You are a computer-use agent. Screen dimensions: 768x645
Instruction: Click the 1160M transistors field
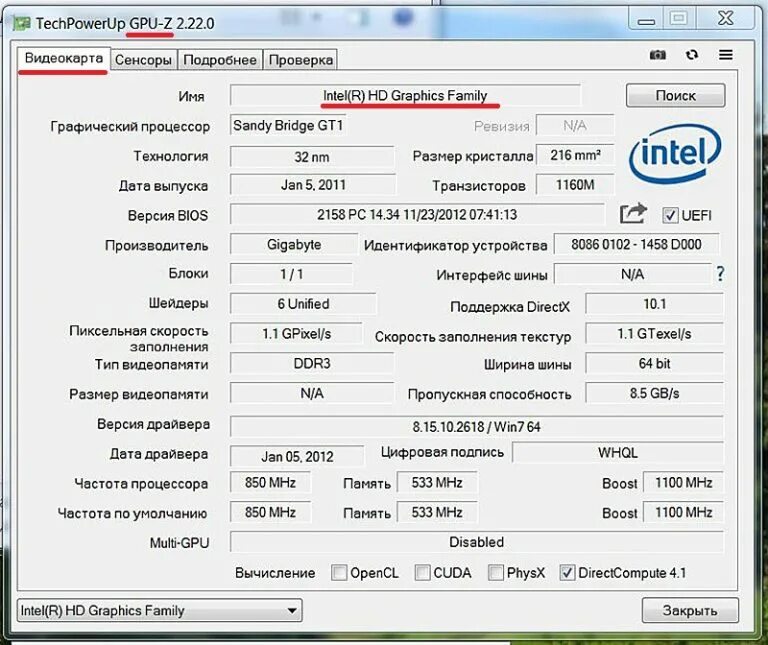coord(575,185)
